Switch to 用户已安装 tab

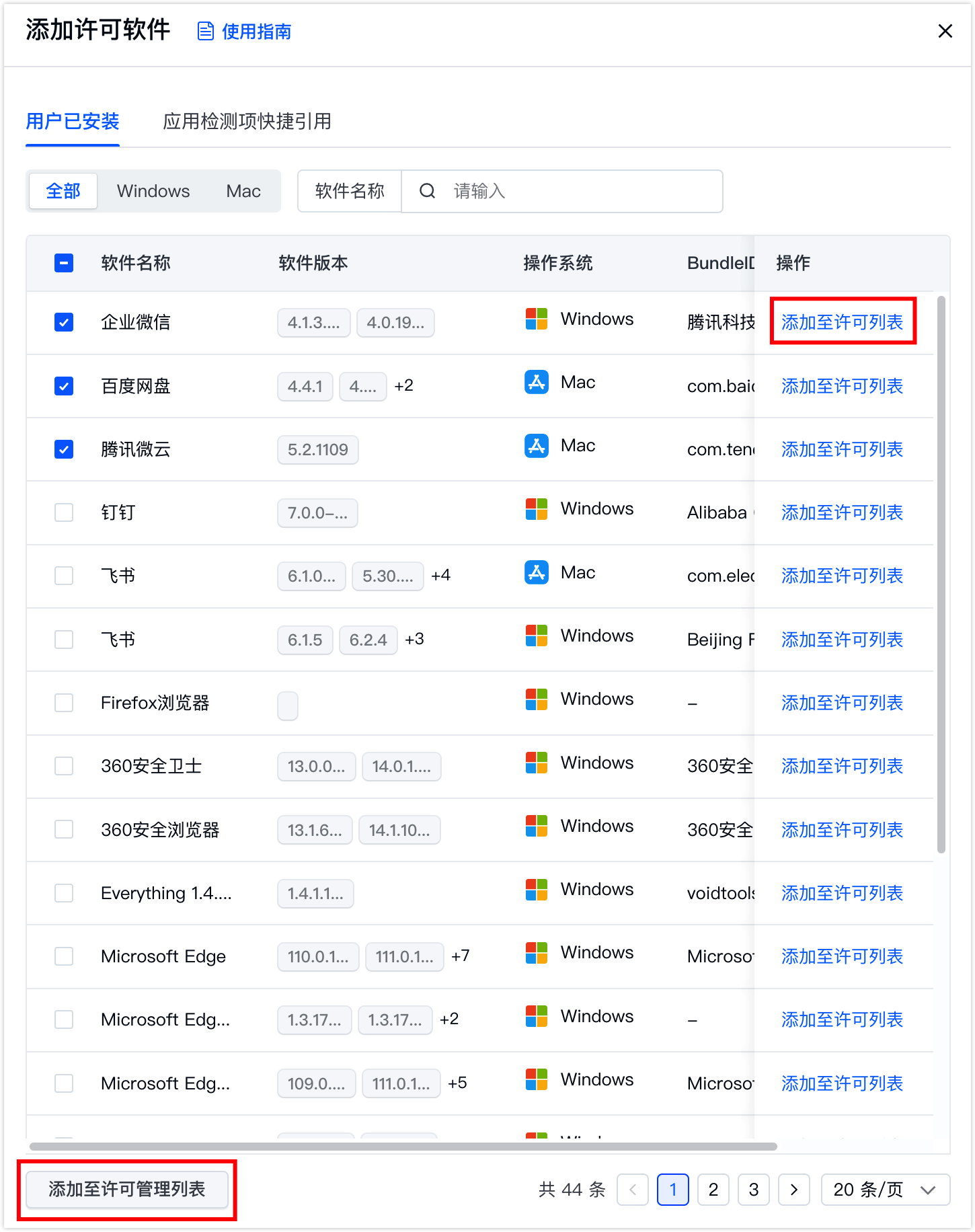pos(73,122)
